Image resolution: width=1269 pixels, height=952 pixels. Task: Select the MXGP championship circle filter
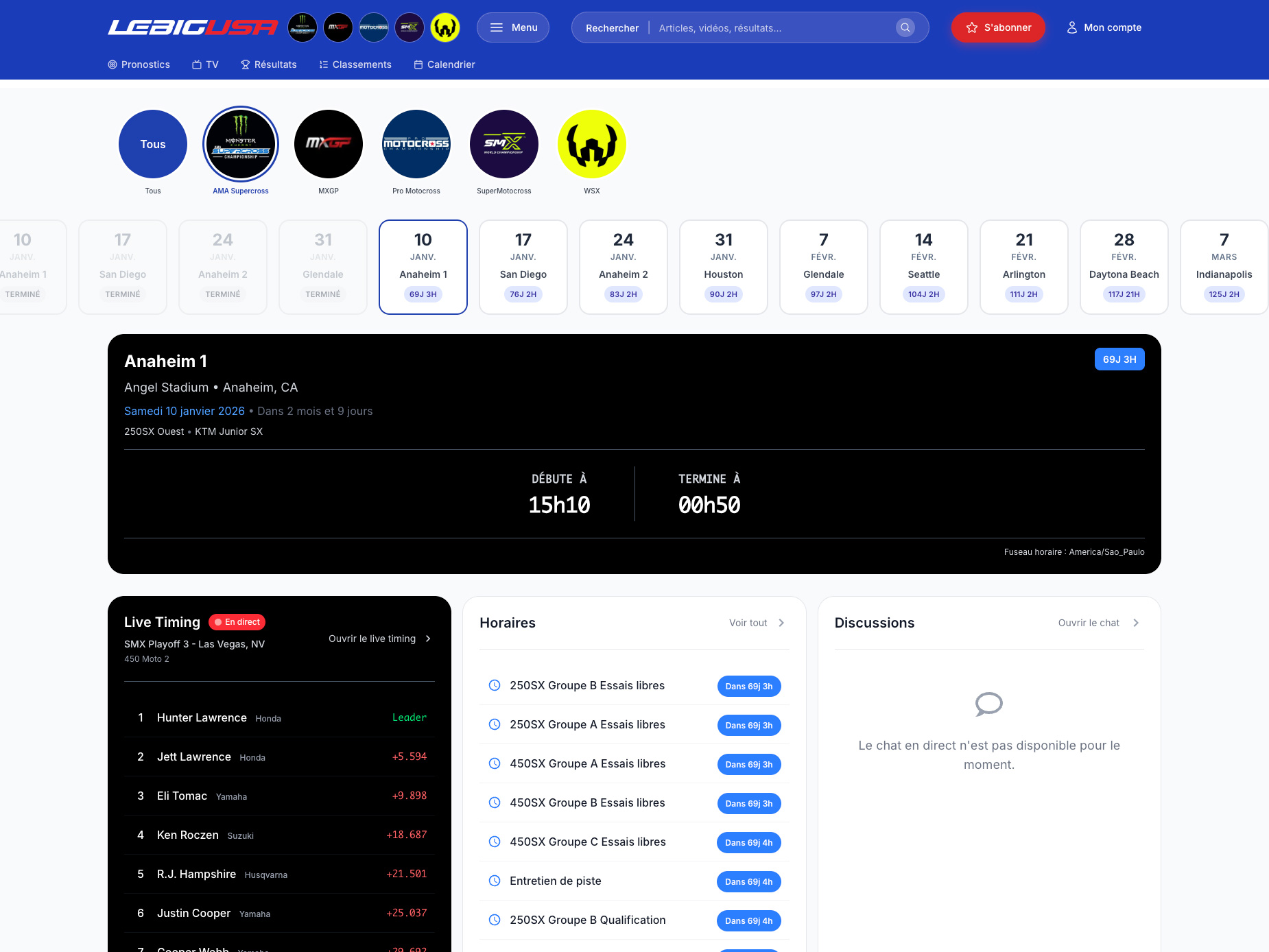click(329, 144)
